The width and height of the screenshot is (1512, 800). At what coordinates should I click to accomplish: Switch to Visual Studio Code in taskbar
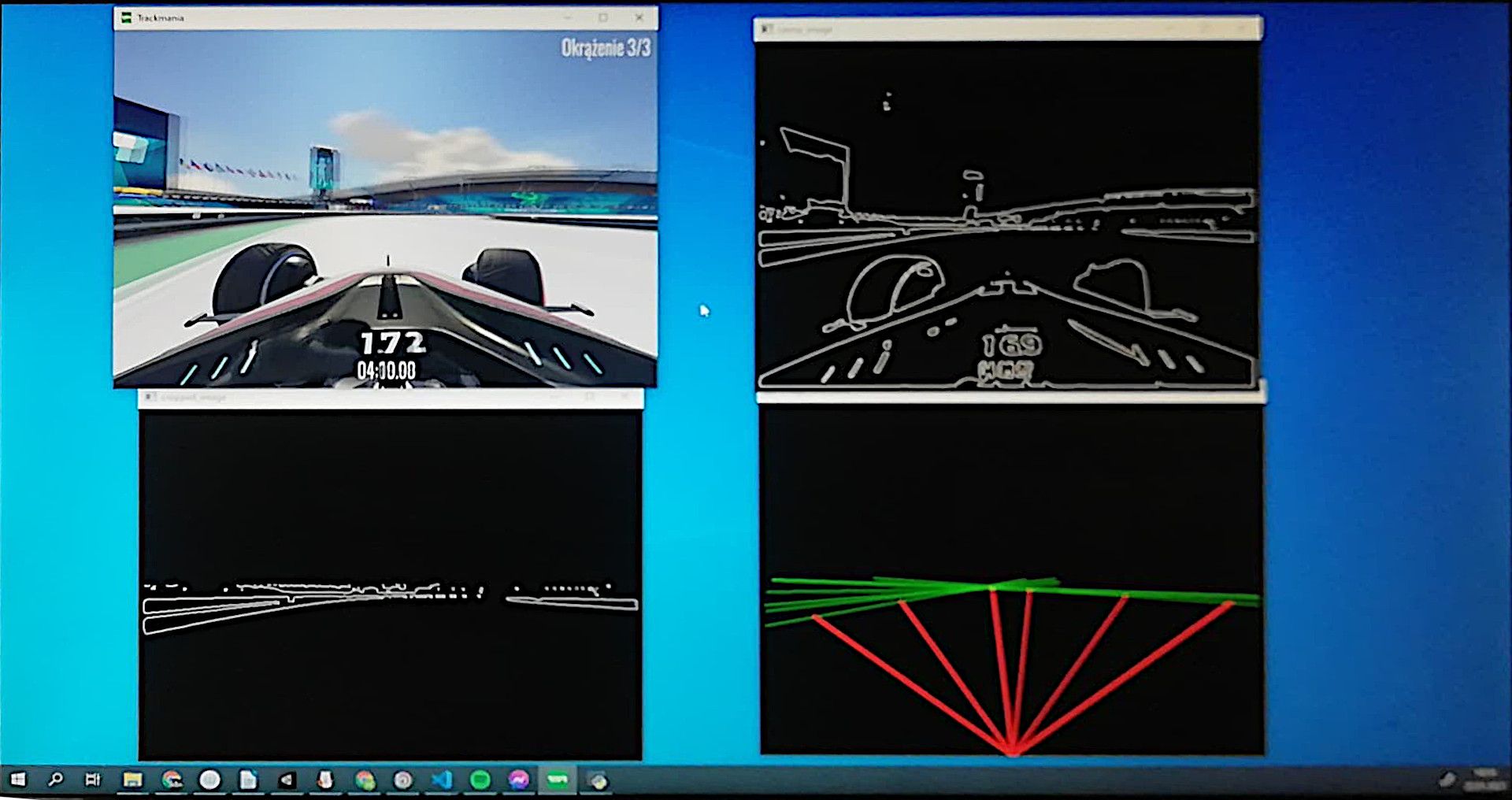(x=442, y=780)
